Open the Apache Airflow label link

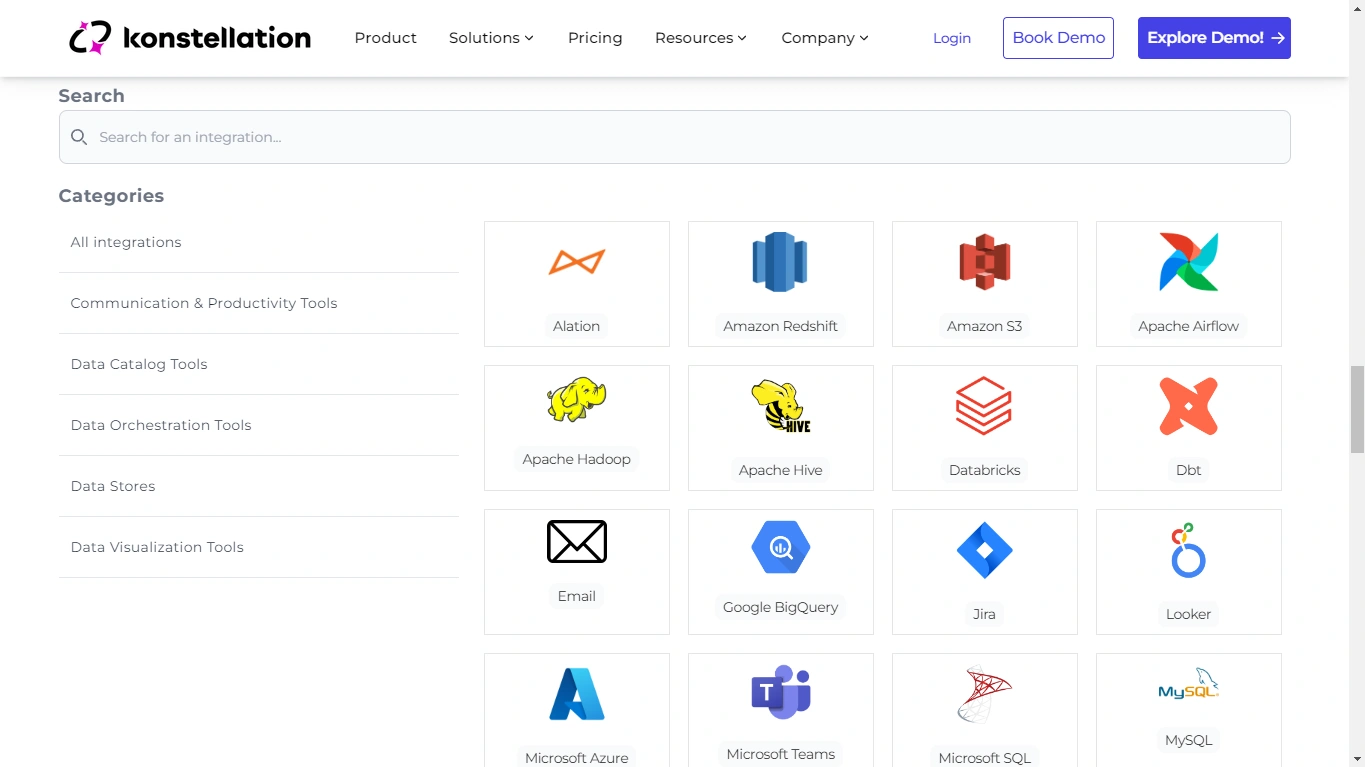point(1188,326)
